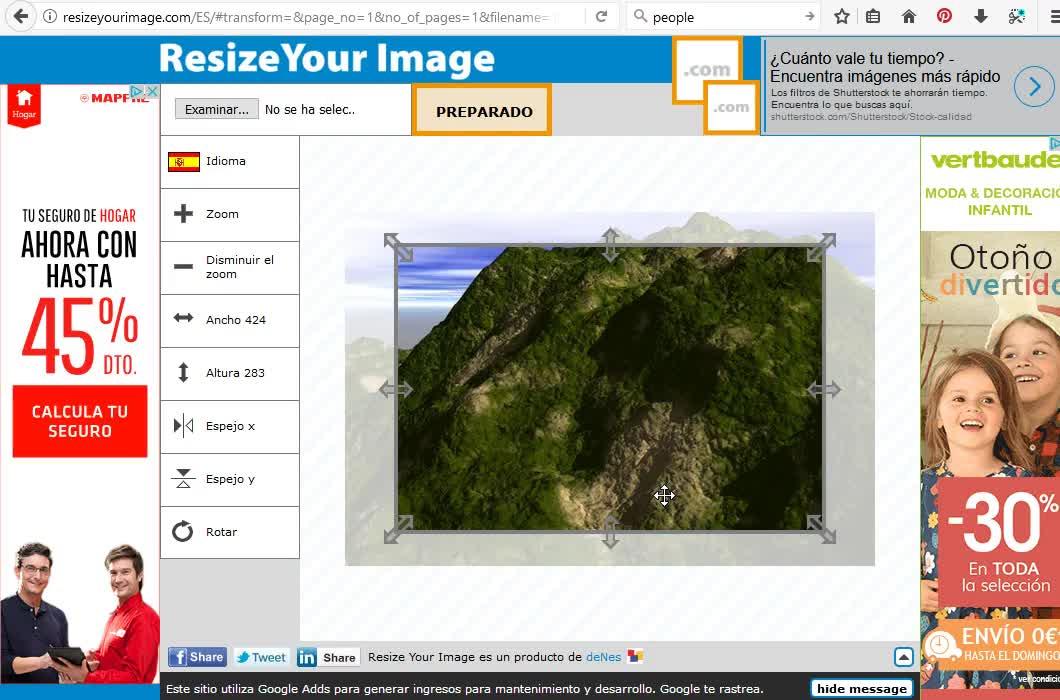The width and height of the screenshot is (1060, 700).
Task: Click the bottom edge crop handle
Action: click(610, 531)
